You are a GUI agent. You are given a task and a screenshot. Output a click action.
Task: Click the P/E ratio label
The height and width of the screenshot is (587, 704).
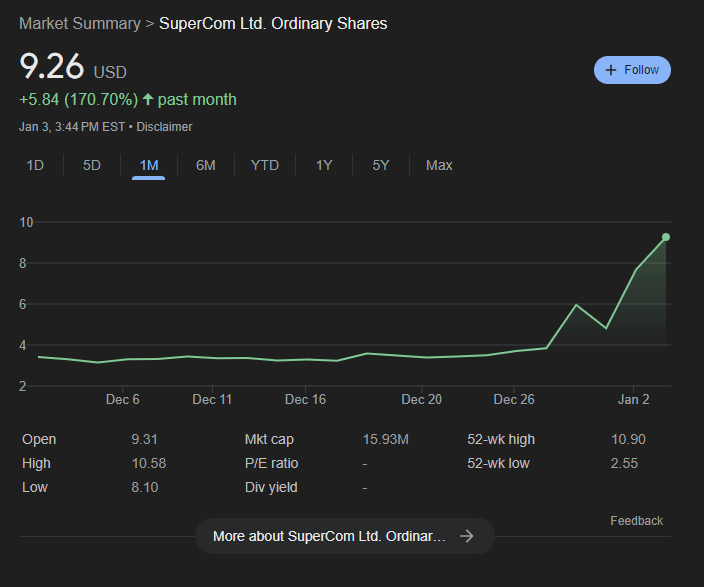[271, 463]
